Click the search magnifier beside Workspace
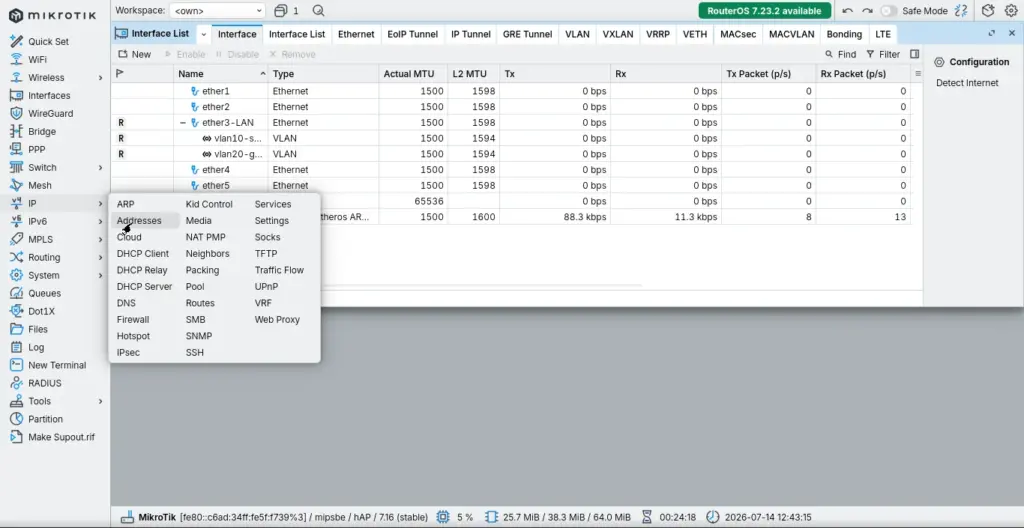Image resolution: width=1024 pixels, height=528 pixels. [318, 10]
